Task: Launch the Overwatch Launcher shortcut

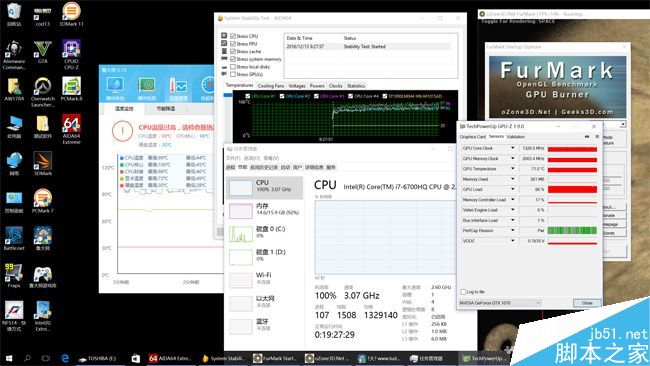Action: (x=42, y=92)
